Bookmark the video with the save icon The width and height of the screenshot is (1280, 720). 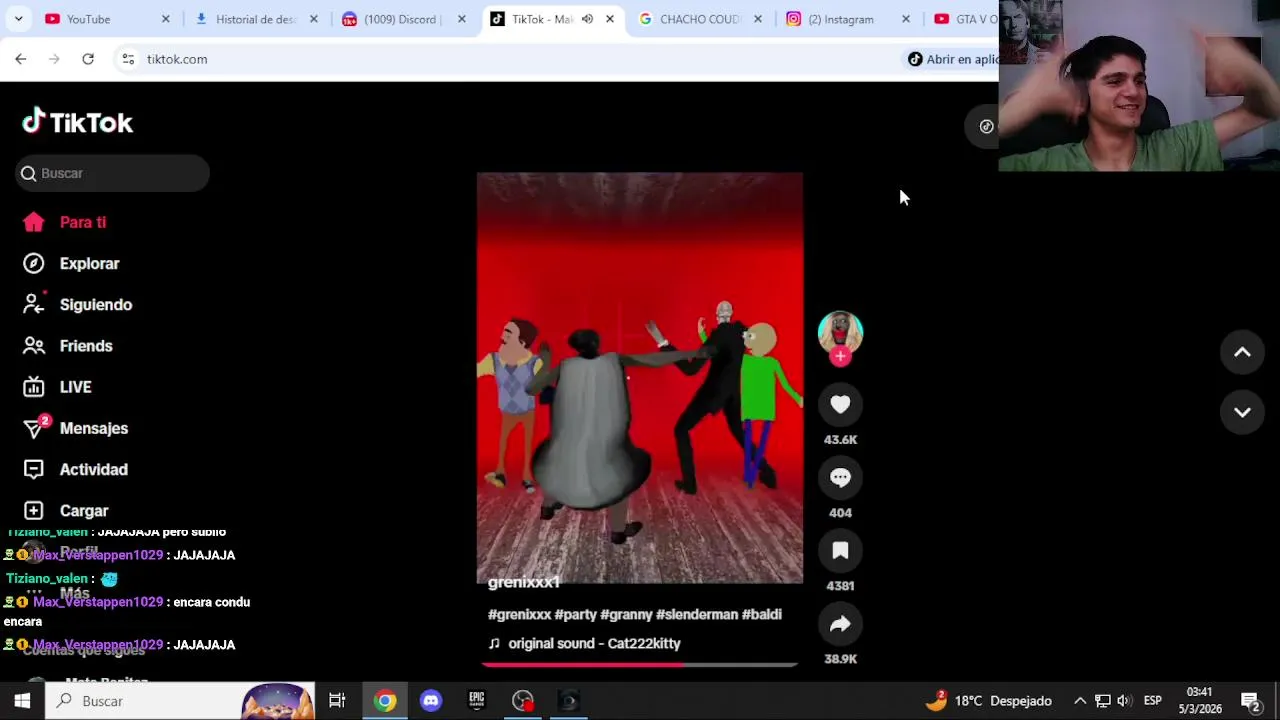(x=840, y=550)
